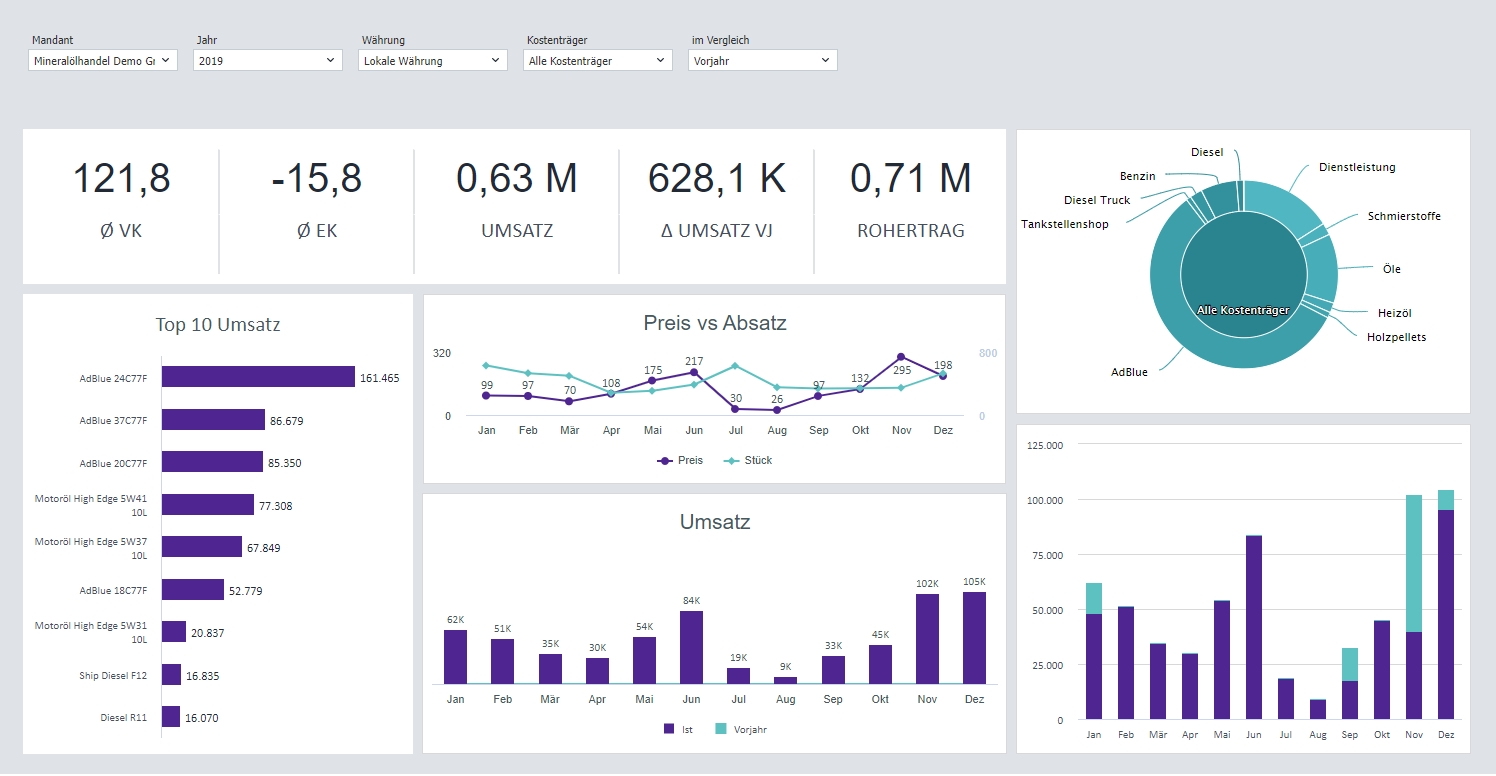Expand the Kostenträger filter dropdown
1496x776 pixels.
[597, 61]
